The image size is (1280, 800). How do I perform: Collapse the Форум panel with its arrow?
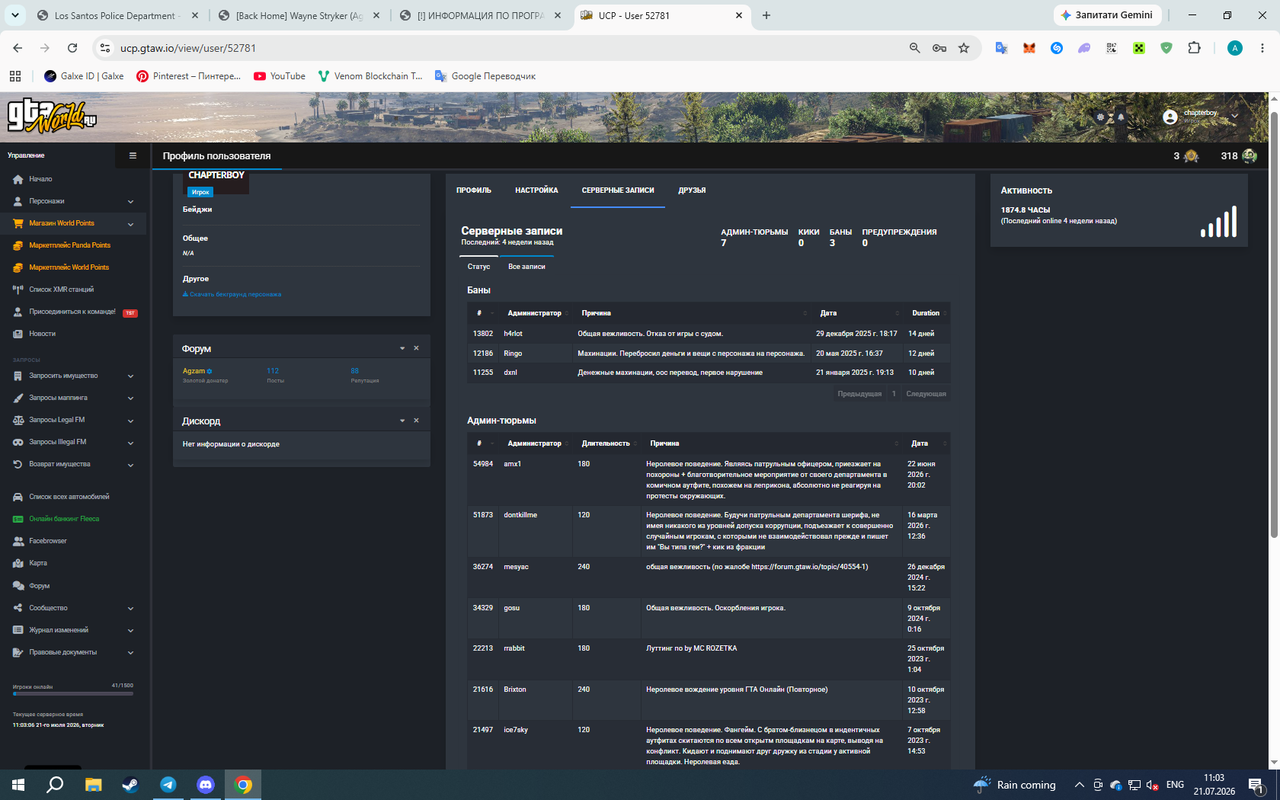pos(402,348)
